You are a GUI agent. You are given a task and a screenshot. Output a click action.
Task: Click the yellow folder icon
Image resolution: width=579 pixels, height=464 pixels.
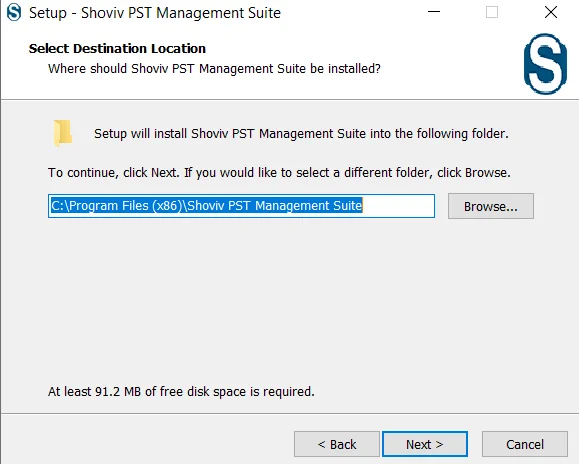pos(62,133)
